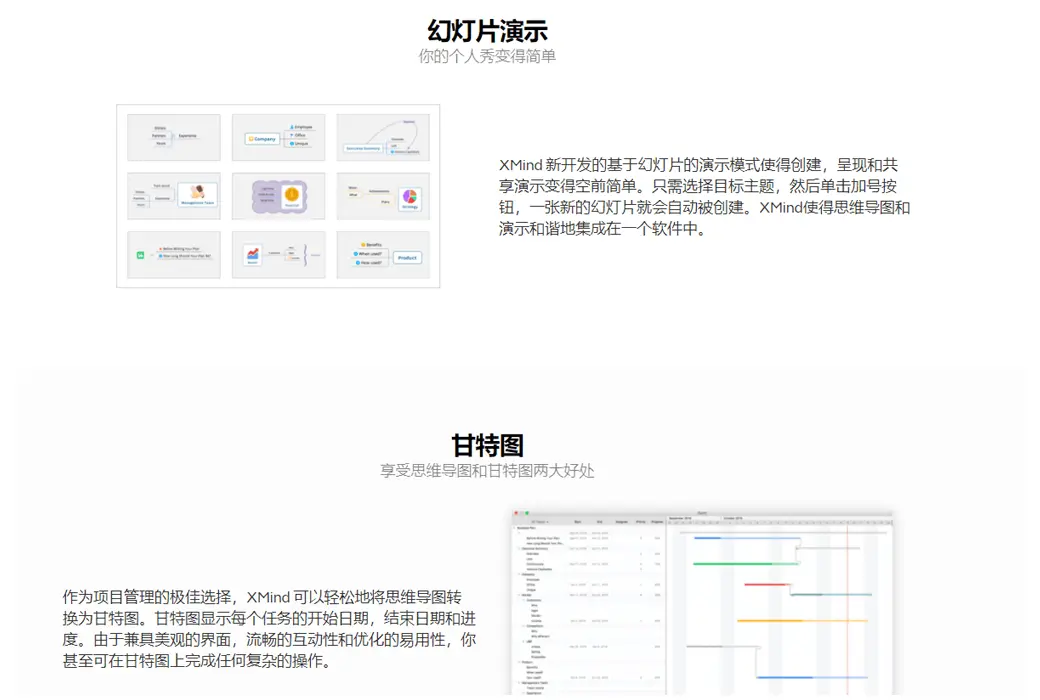The width and height of the screenshot is (1040, 700).
Task: Open the Executive Summary slide with curved arrow
Action: coord(383,137)
